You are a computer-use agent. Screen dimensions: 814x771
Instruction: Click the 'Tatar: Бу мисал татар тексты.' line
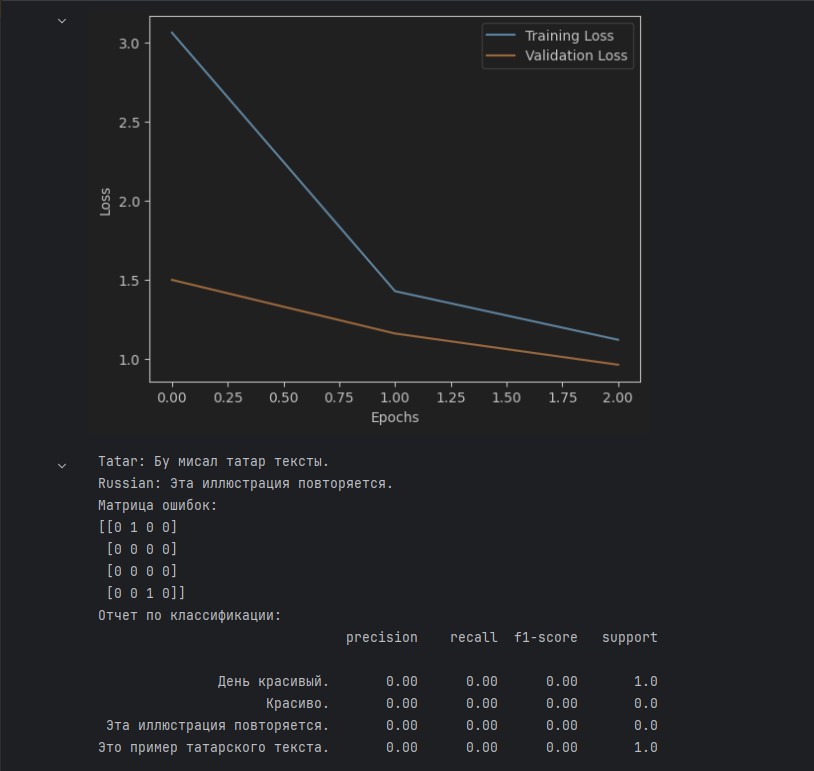click(213, 462)
